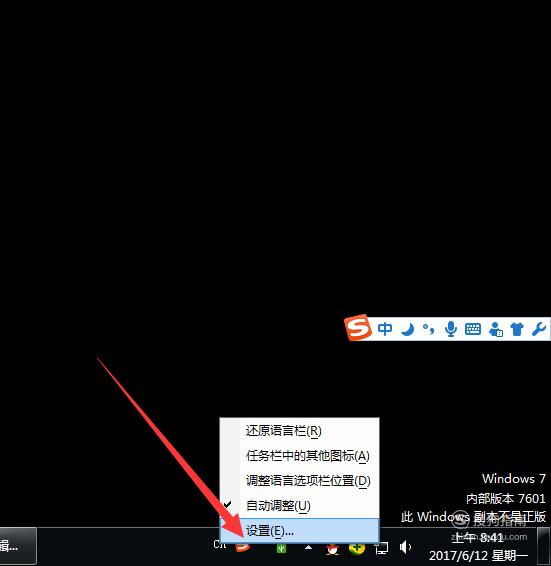Toggle the checked 自动调整(U) menu option
The width and height of the screenshot is (551, 566).
coord(299,505)
